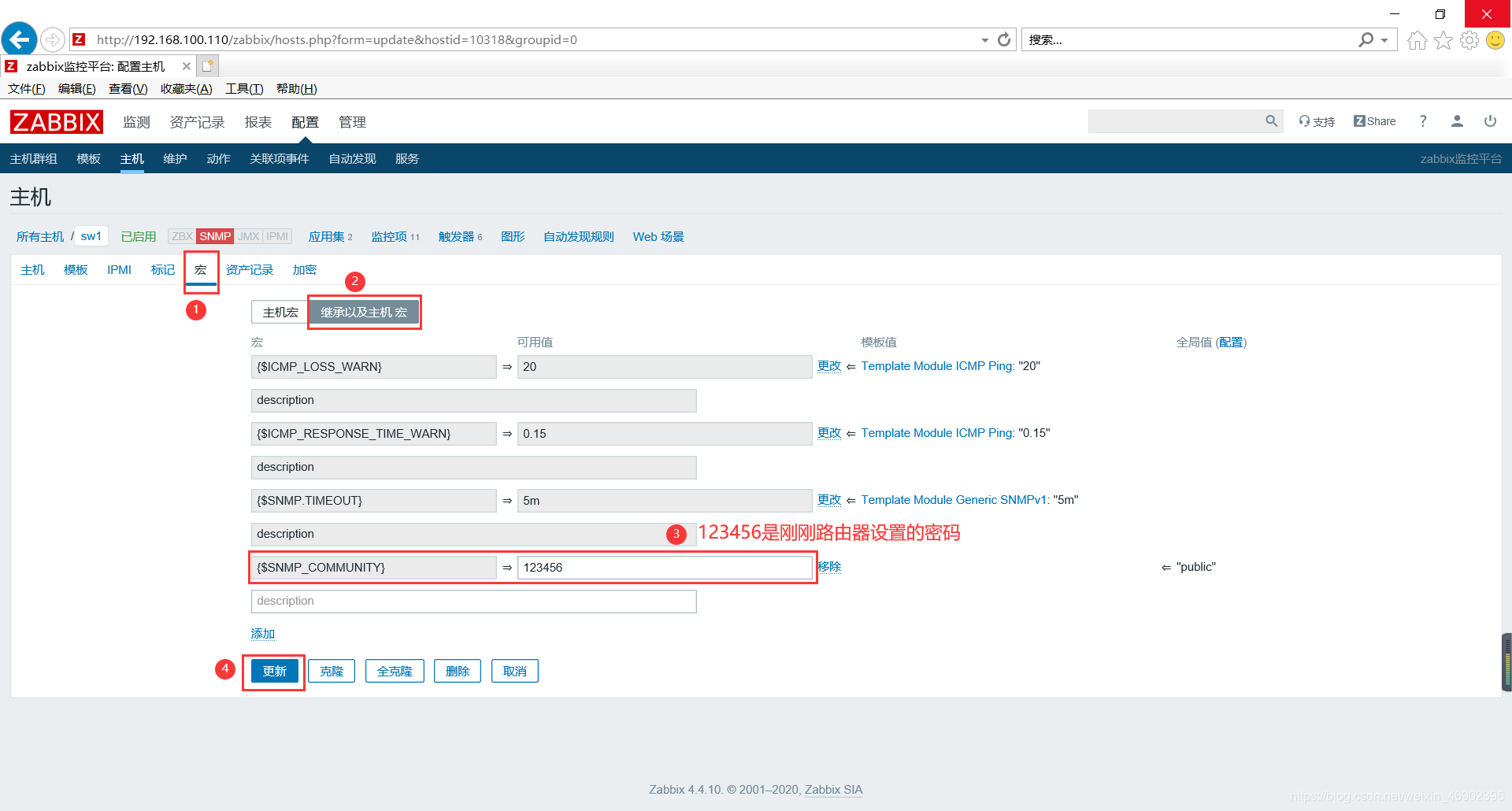Image resolution: width=1512 pixels, height=811 pixels.
Task: Expand the search provider dropdown arrow
Action: [1384, 40]
